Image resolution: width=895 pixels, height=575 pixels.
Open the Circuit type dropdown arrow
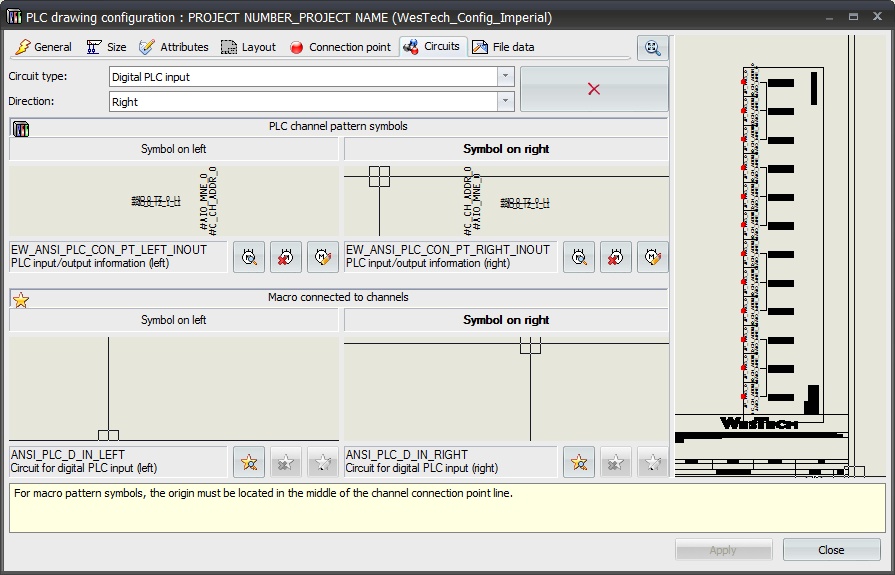(x=505, y=77)
